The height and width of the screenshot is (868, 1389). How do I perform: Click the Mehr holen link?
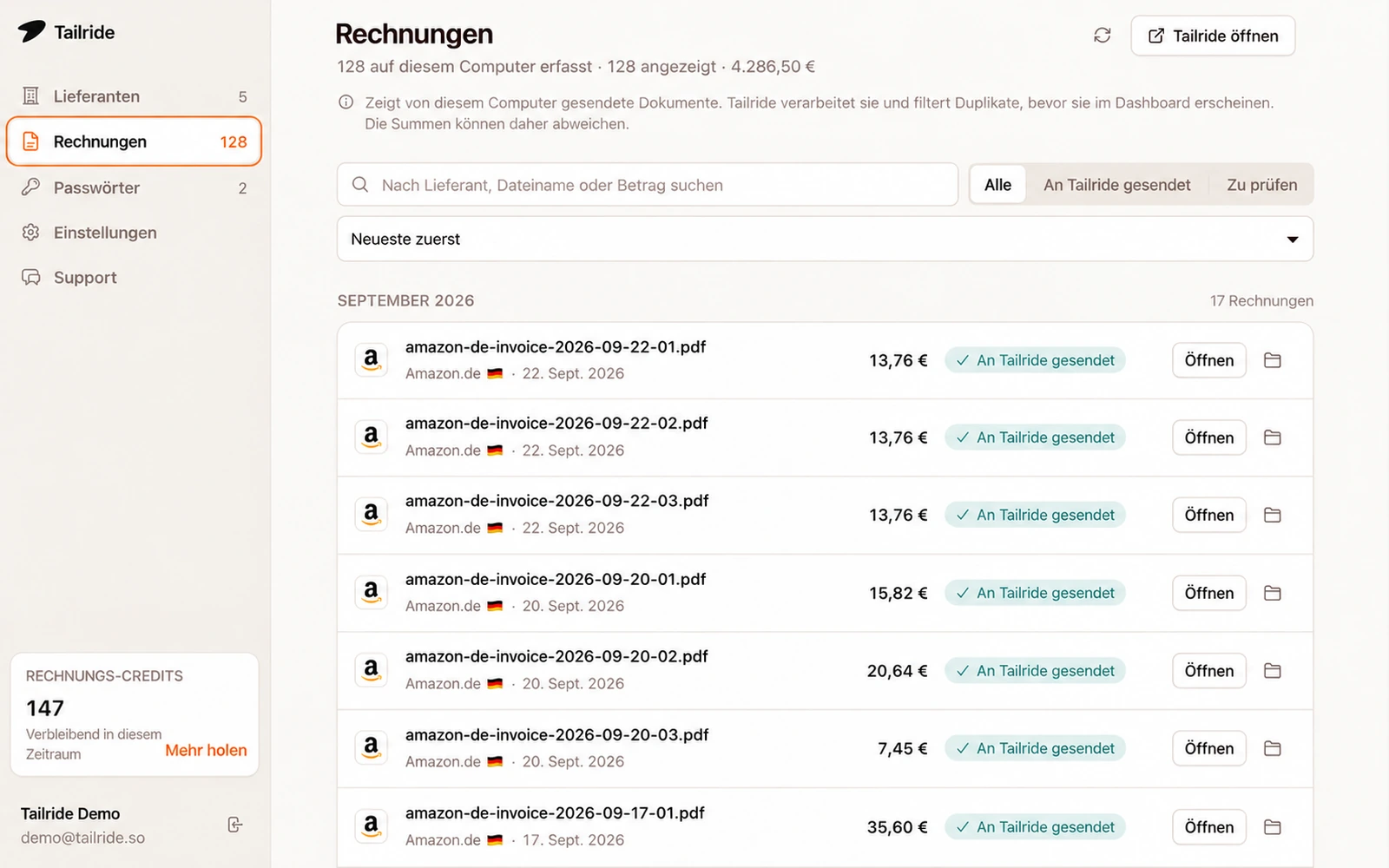click(x=206, y=750)
